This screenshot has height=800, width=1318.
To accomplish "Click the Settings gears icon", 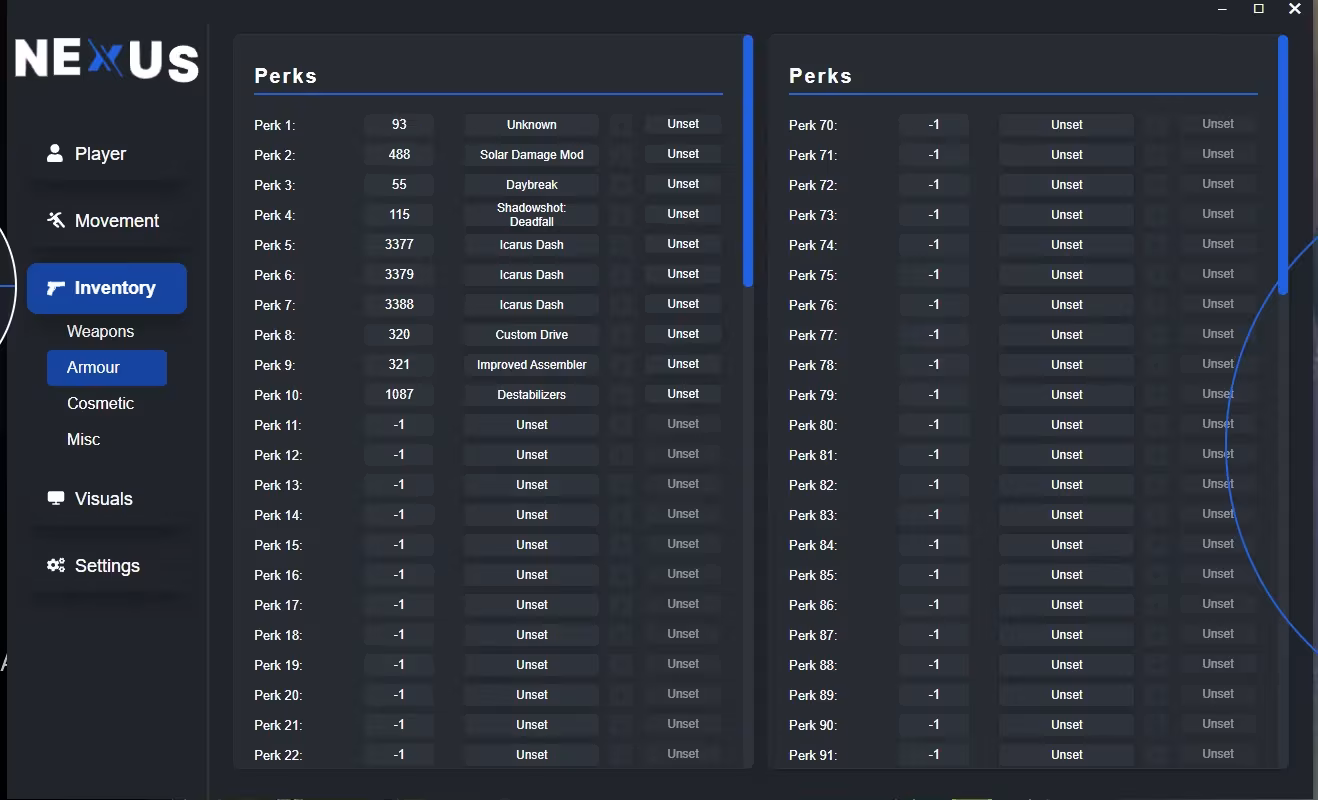I will [56, 565].
